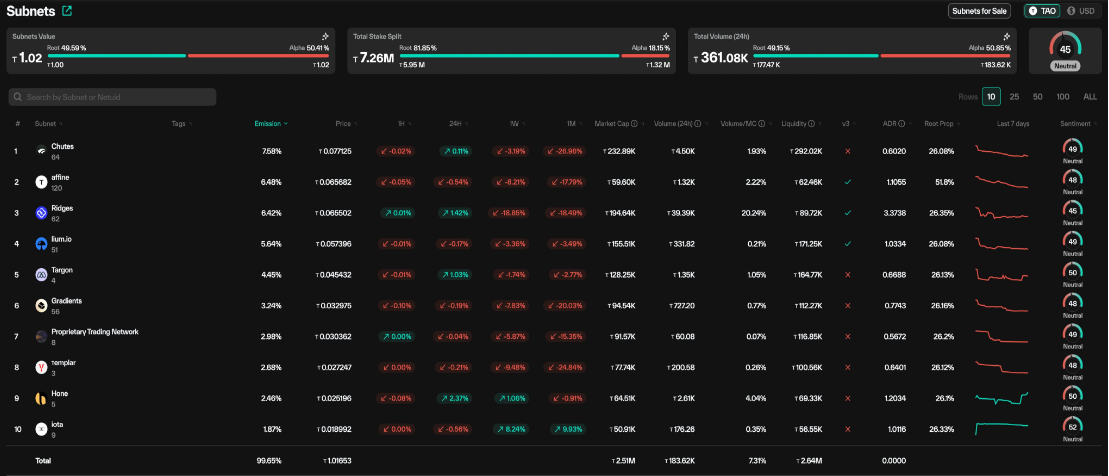Click the Ridges subnet logo icon

(42, 213)
